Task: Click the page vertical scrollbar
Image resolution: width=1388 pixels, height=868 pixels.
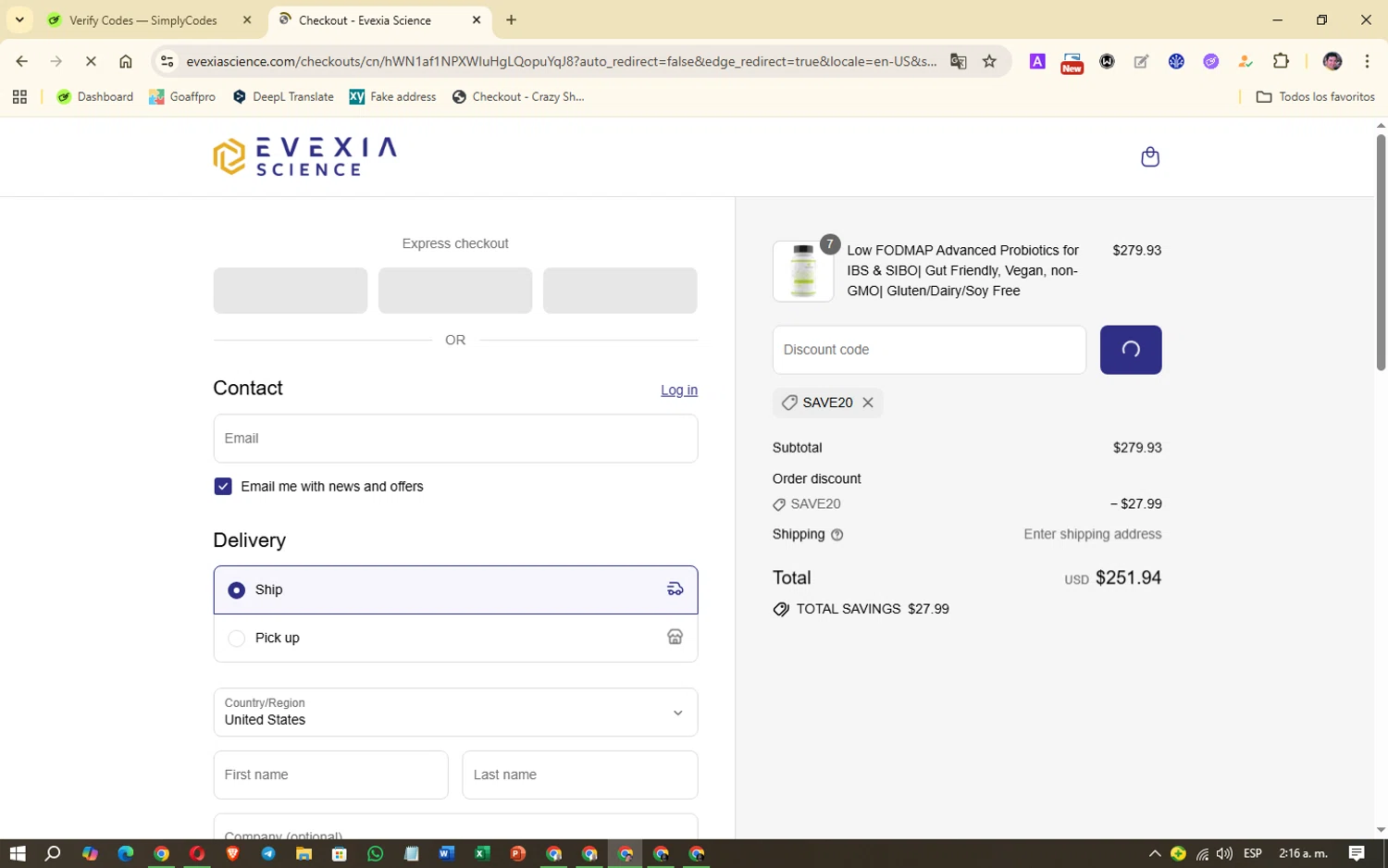Action: [1381, 252]
